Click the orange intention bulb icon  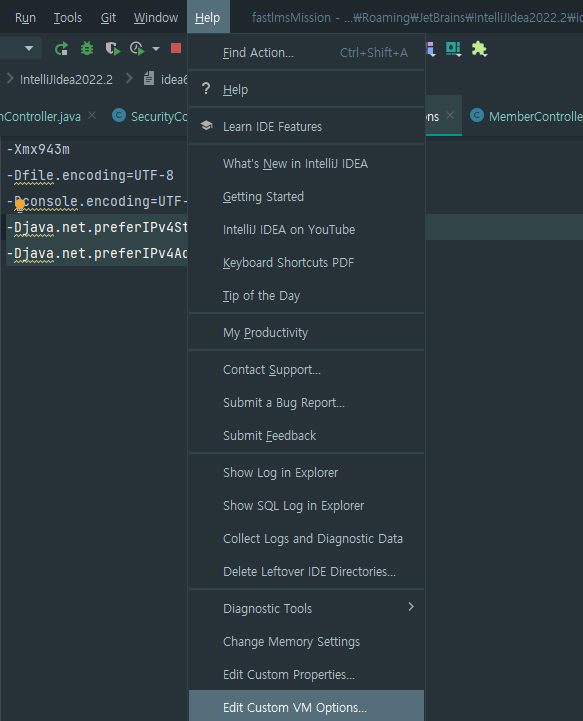[19, 204]
